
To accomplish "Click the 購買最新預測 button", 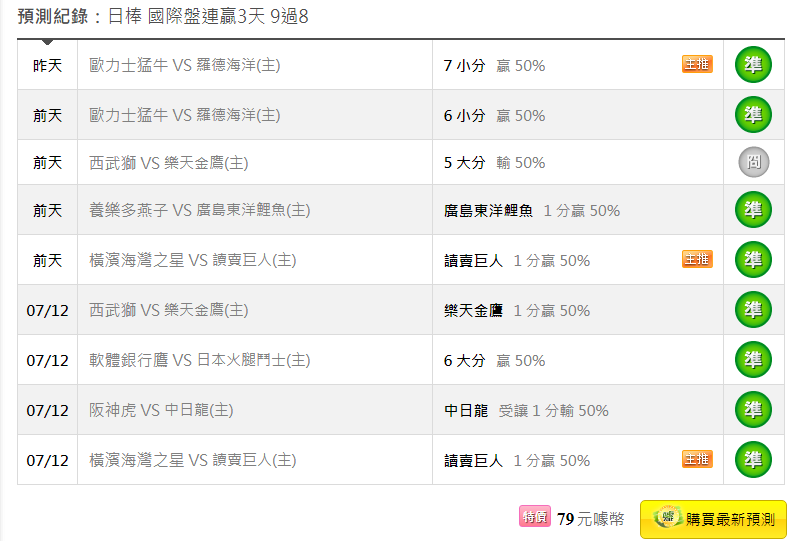I will point(713,519).
